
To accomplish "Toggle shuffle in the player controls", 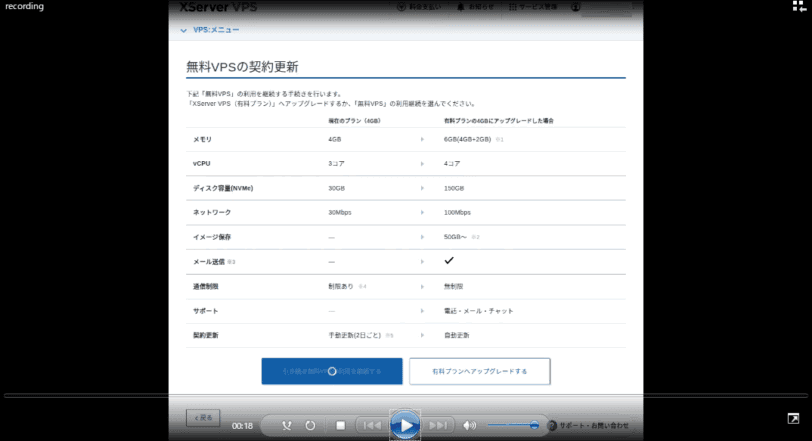I will (x=286, y=425).
